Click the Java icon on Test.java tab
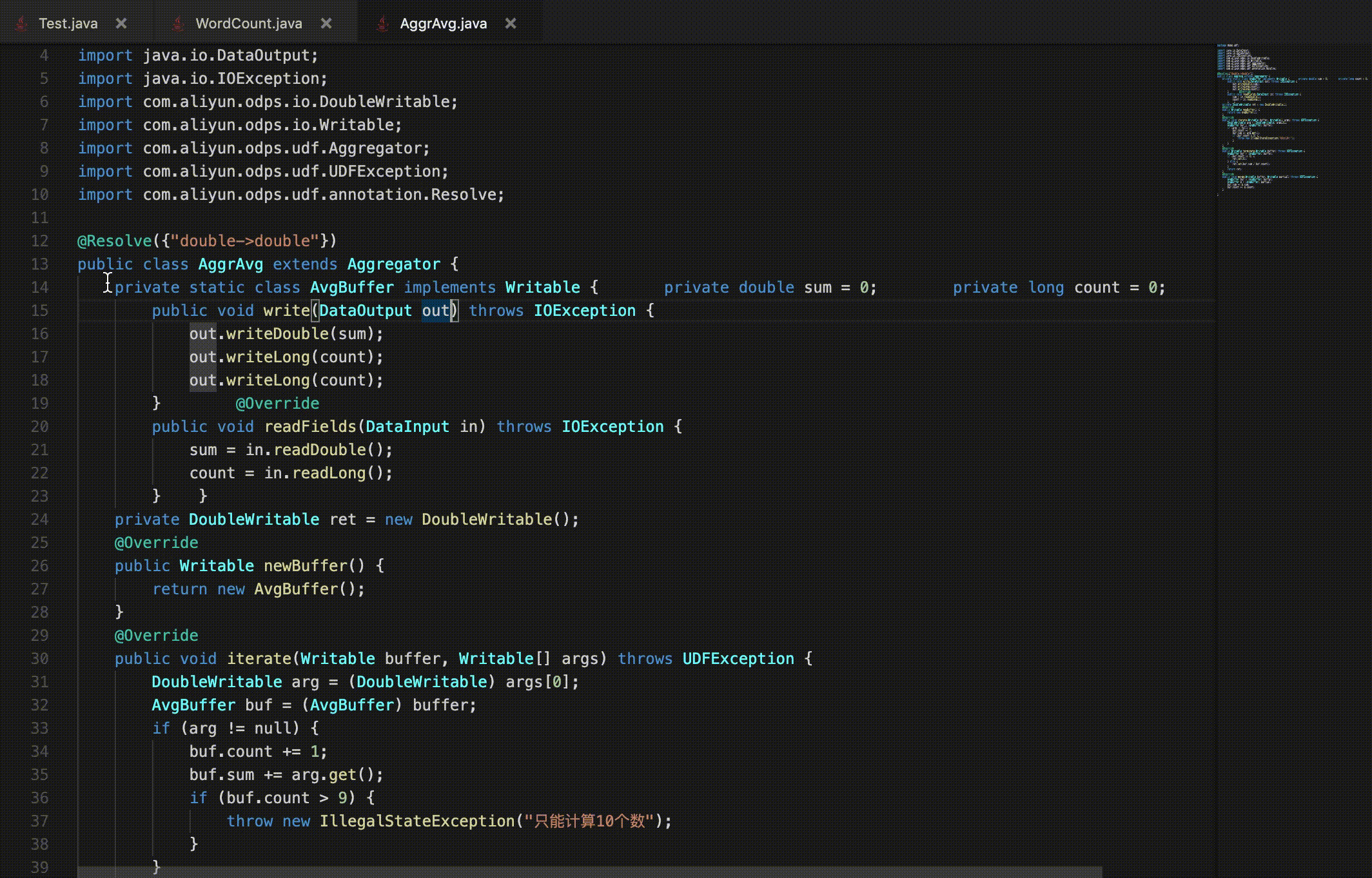The image size is (1372, 878). 21,24
